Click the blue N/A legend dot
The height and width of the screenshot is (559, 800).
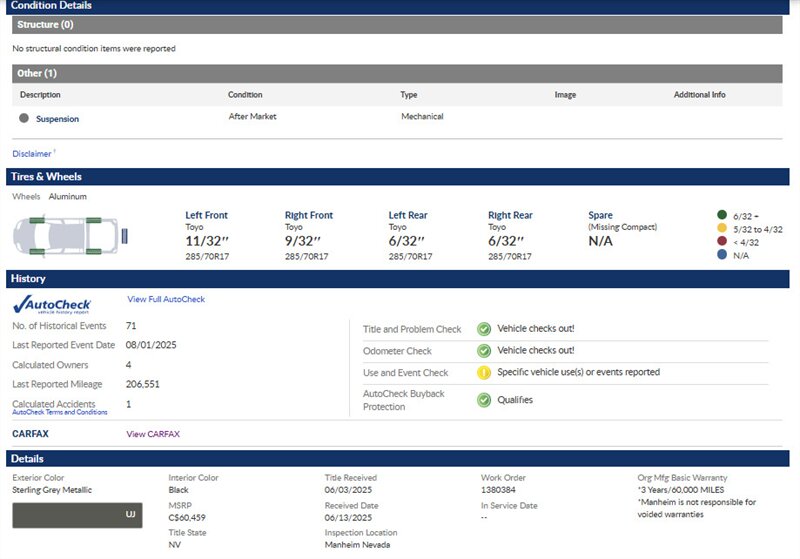pos(721,256)
